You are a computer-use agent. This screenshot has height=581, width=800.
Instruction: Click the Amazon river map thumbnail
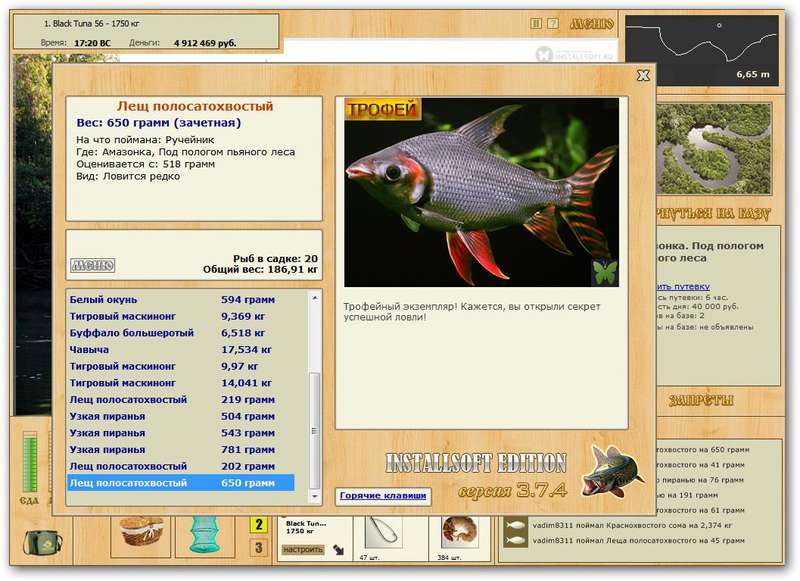tap(713, 148)
